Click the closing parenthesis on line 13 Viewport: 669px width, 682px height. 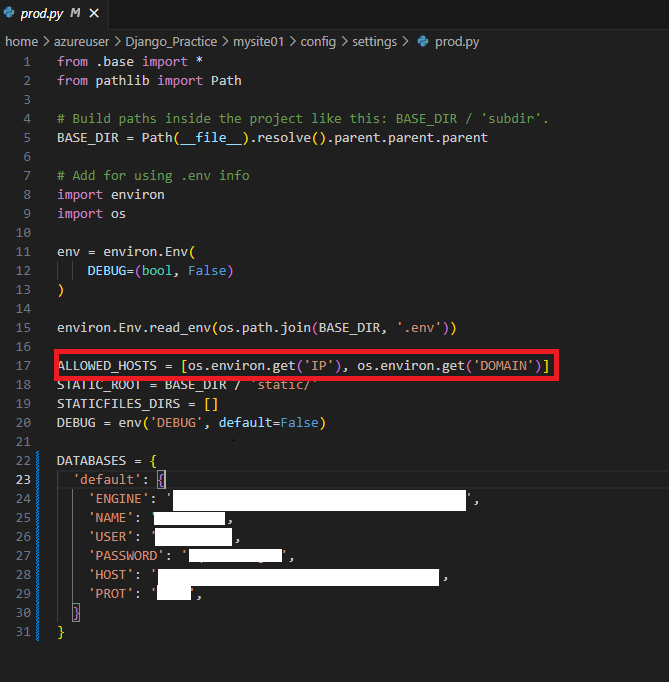[x=61, y=290]
